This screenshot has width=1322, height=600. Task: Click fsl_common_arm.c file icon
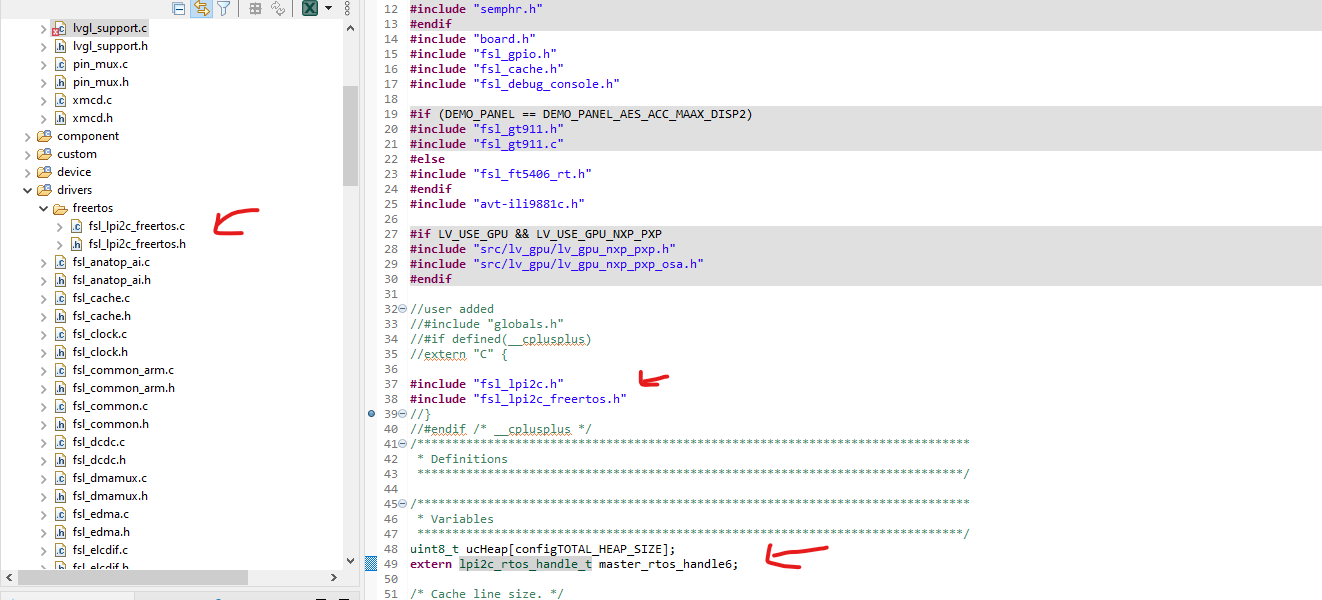tap(60, 370)
